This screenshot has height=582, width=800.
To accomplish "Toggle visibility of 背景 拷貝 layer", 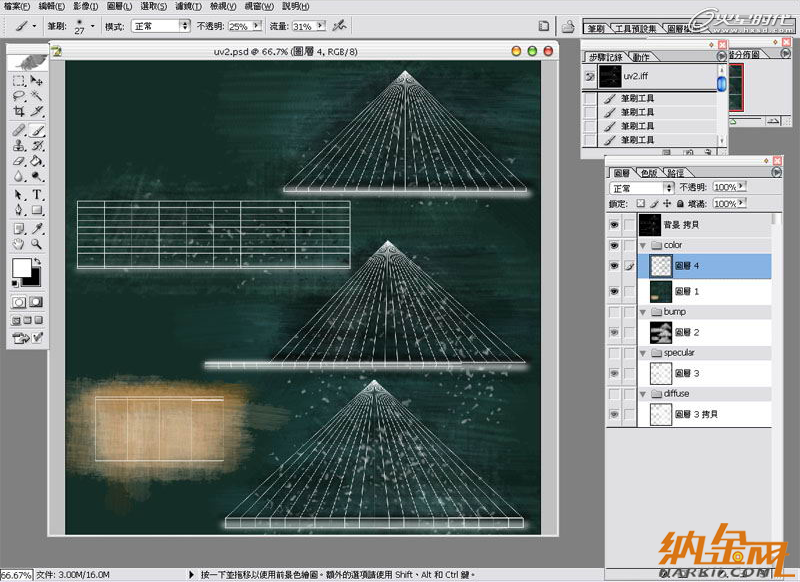I will 613,225.
